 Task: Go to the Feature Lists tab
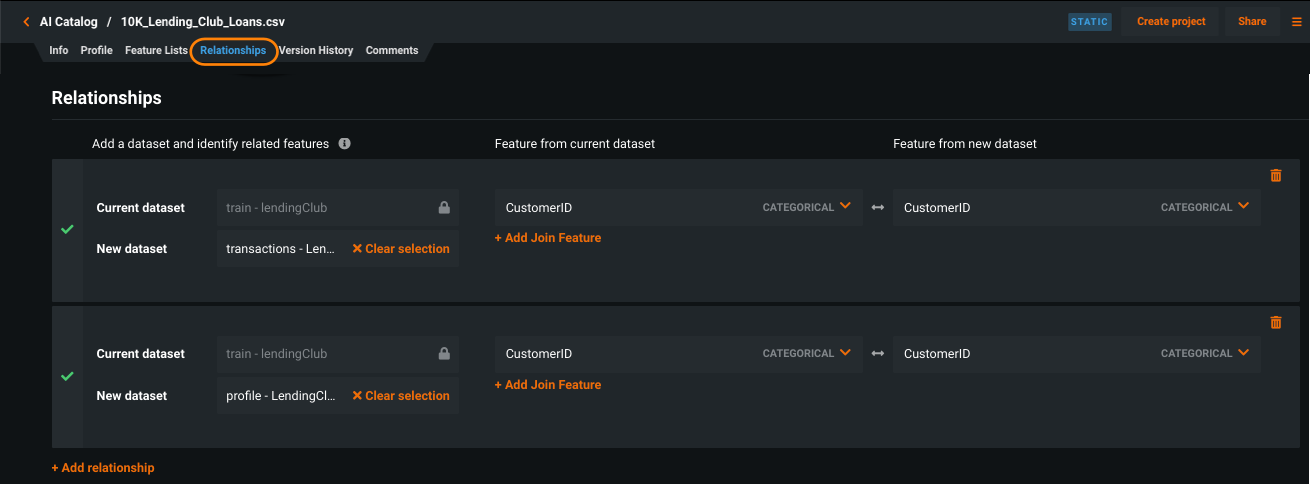click(x=156, y=50)
